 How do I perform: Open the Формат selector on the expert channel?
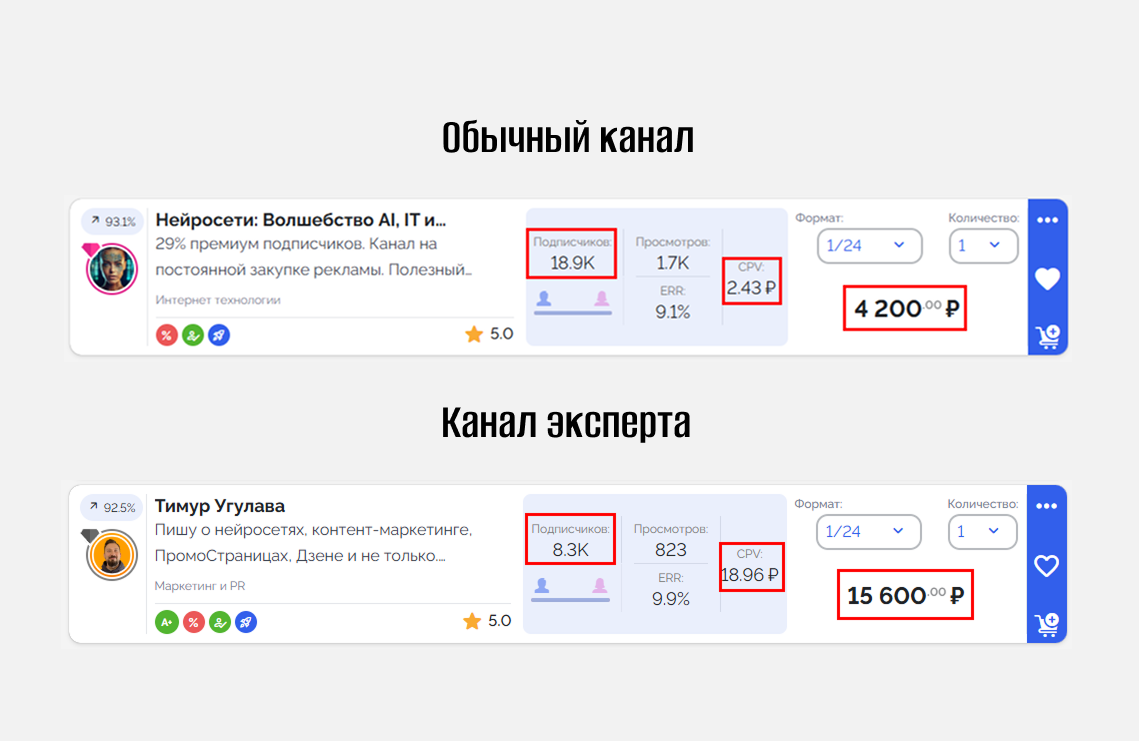868,532
